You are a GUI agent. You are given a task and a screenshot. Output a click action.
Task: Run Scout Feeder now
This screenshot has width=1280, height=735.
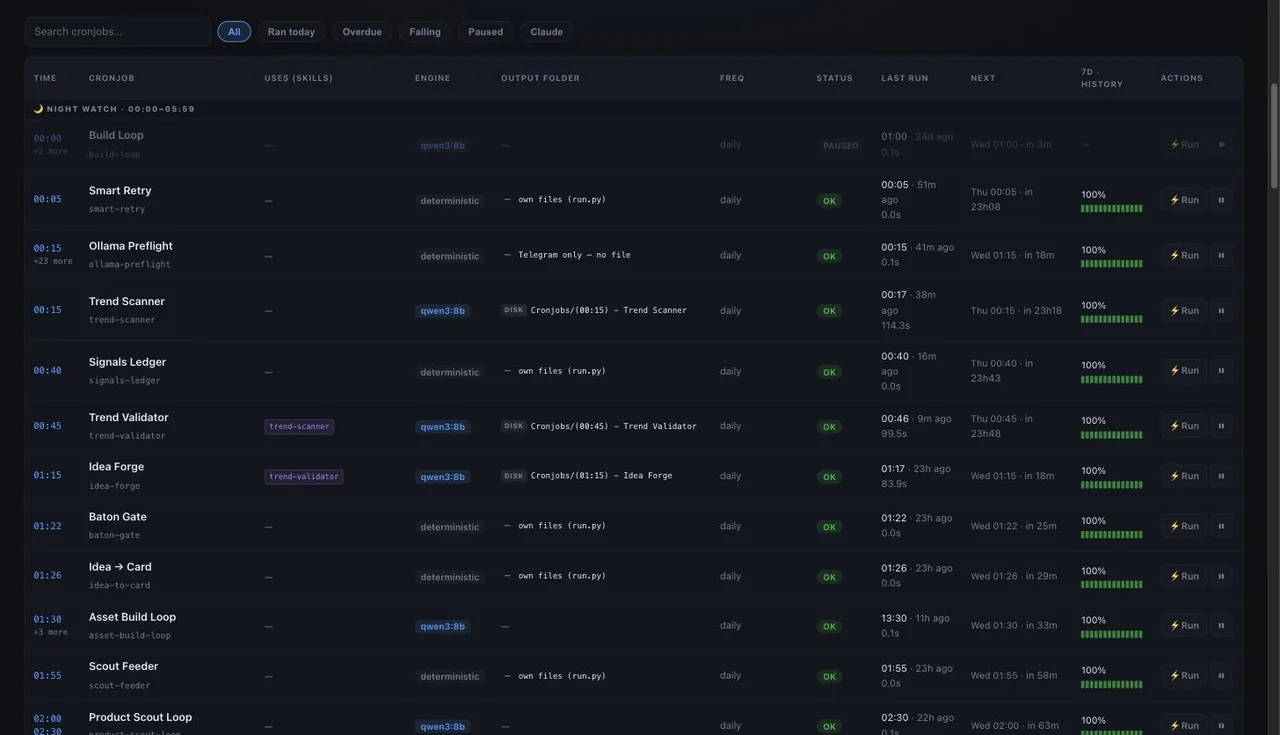[x=1184, y=676]
